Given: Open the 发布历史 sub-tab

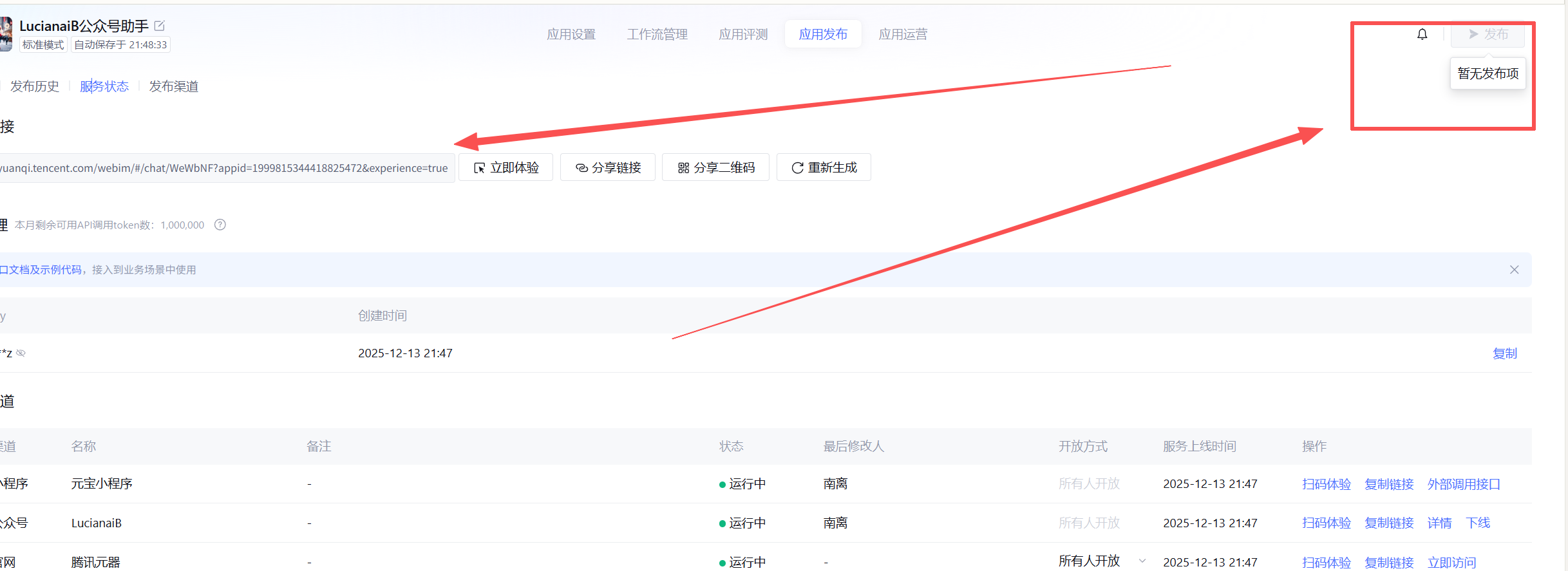Looking at the screenshot, I should [35, 86].
